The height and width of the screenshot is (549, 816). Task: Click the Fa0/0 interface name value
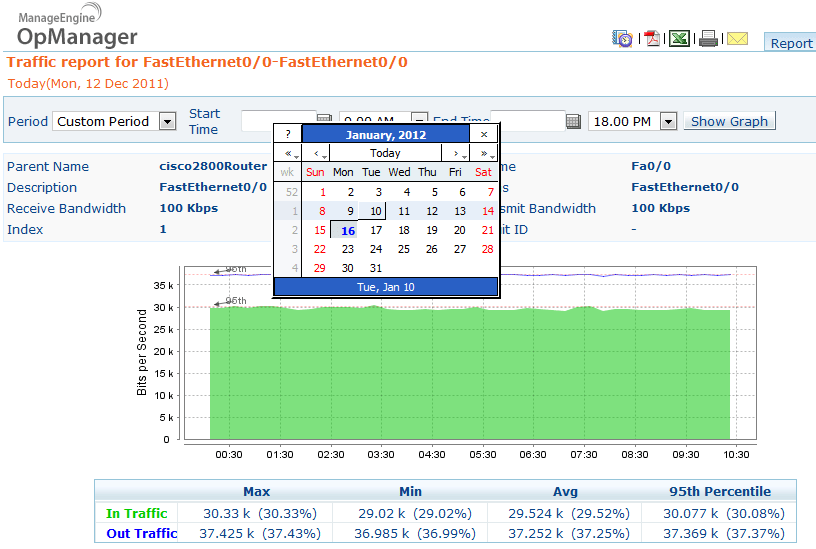tap(651, 166)
